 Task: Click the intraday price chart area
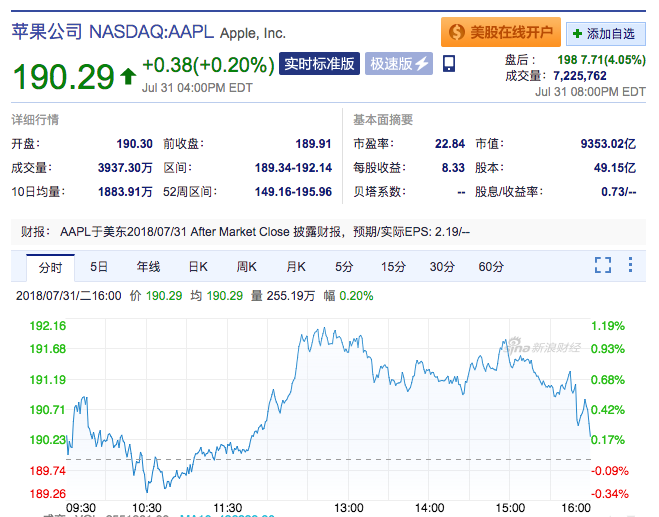point(329,409)
